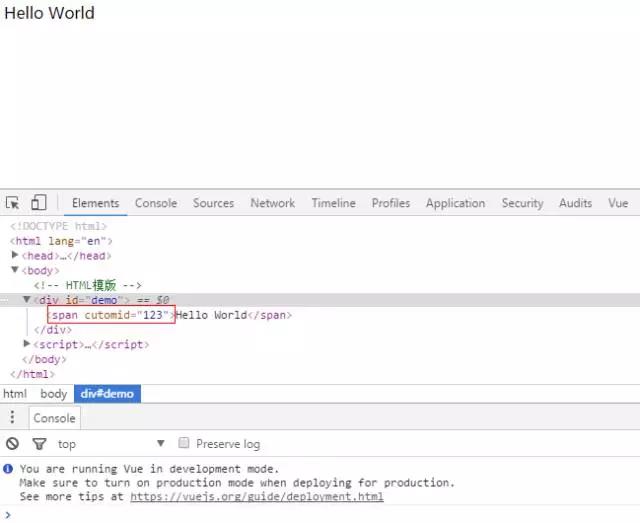Click the console prompt input line
This screenshot has height=523, width=640.
pos(320,515)
